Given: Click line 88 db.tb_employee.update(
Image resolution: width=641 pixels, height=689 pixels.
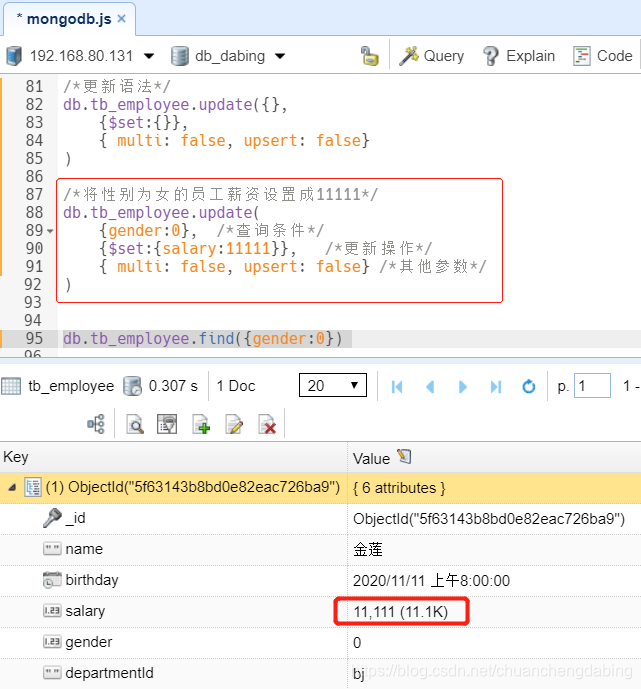Looking at the screenshot, I should [161, 213].
